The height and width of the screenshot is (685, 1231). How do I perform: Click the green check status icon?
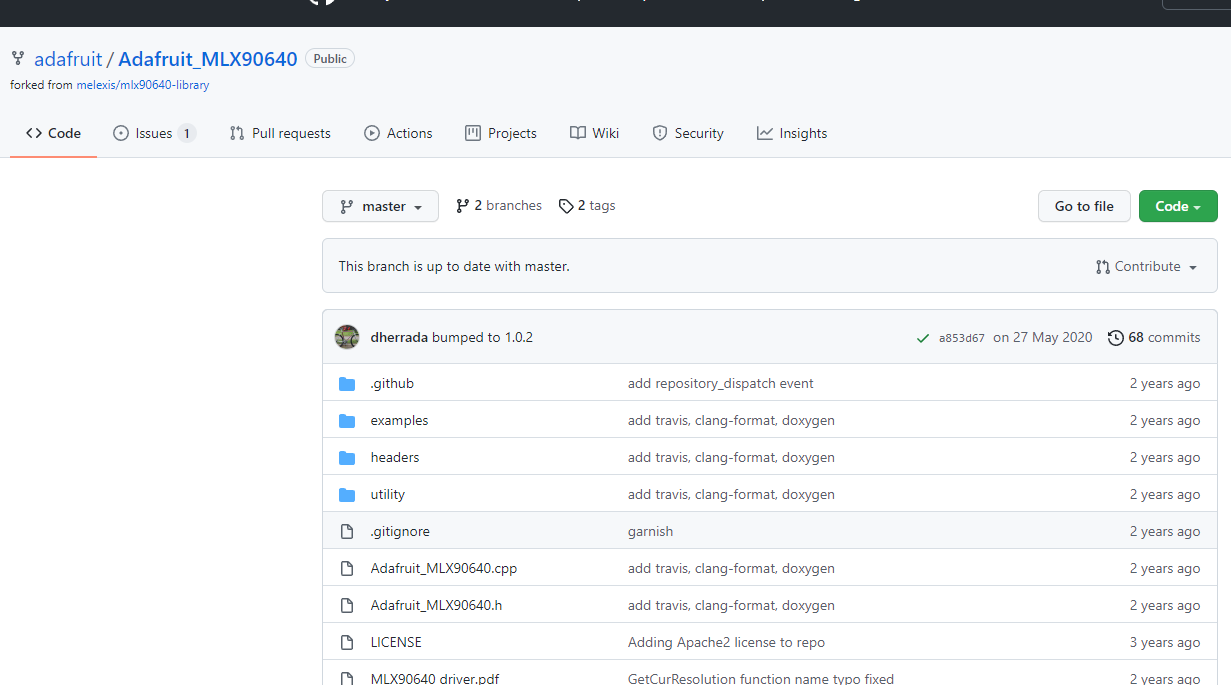pos(923,338)
